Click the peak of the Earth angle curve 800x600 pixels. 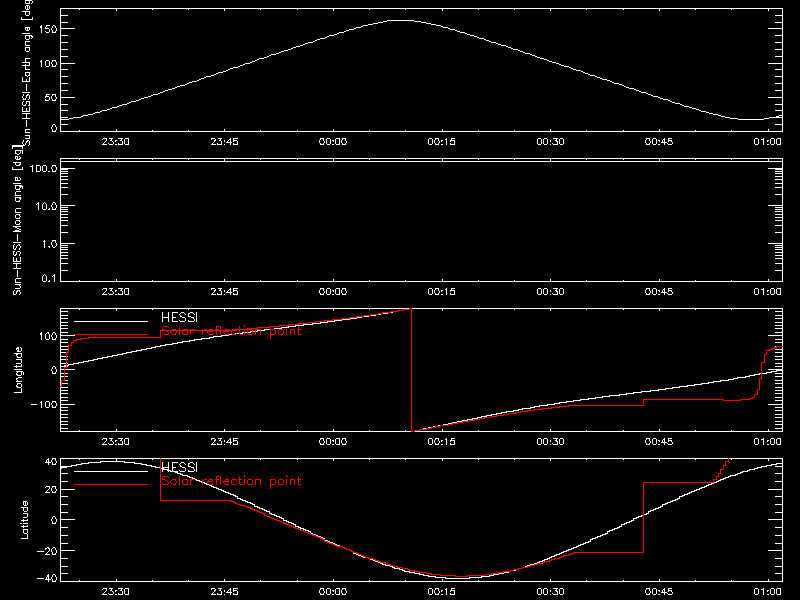coord(401,20)
